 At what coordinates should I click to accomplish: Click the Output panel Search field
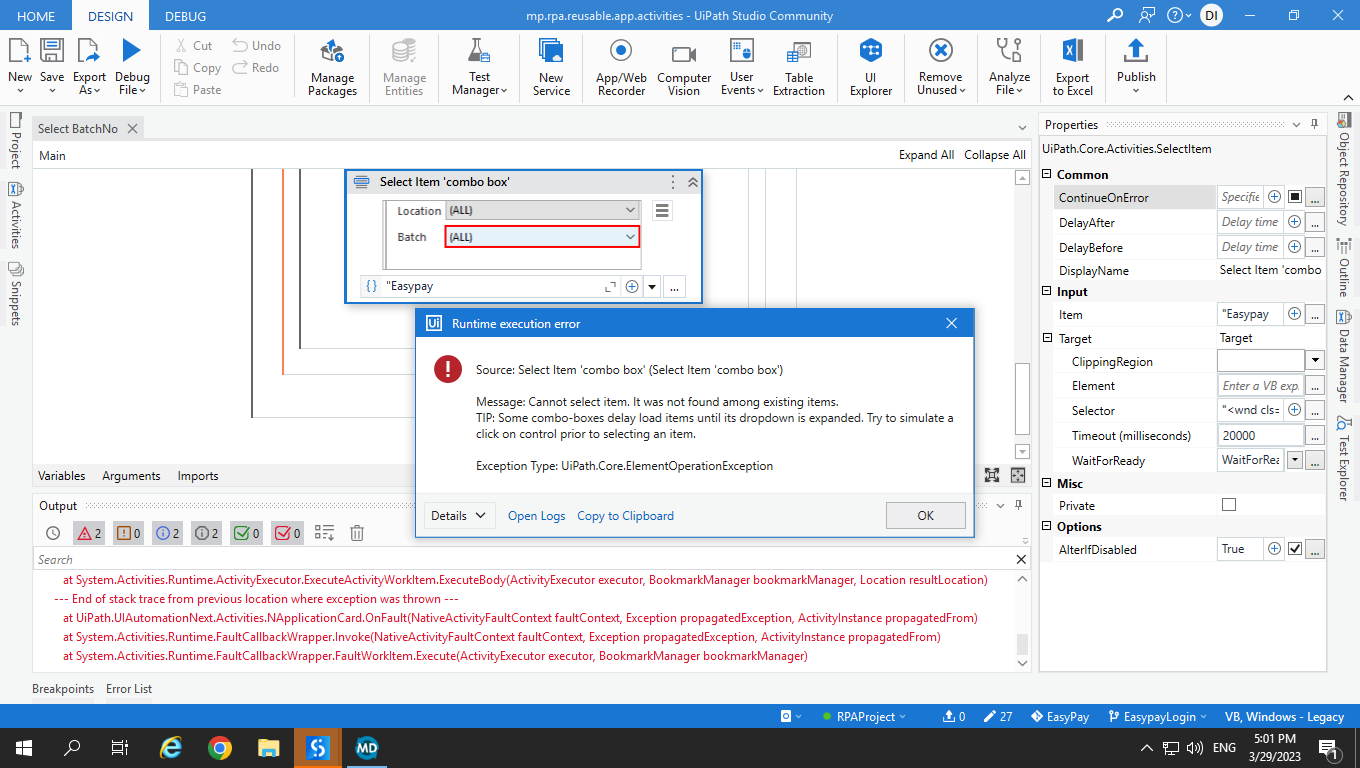524,560
